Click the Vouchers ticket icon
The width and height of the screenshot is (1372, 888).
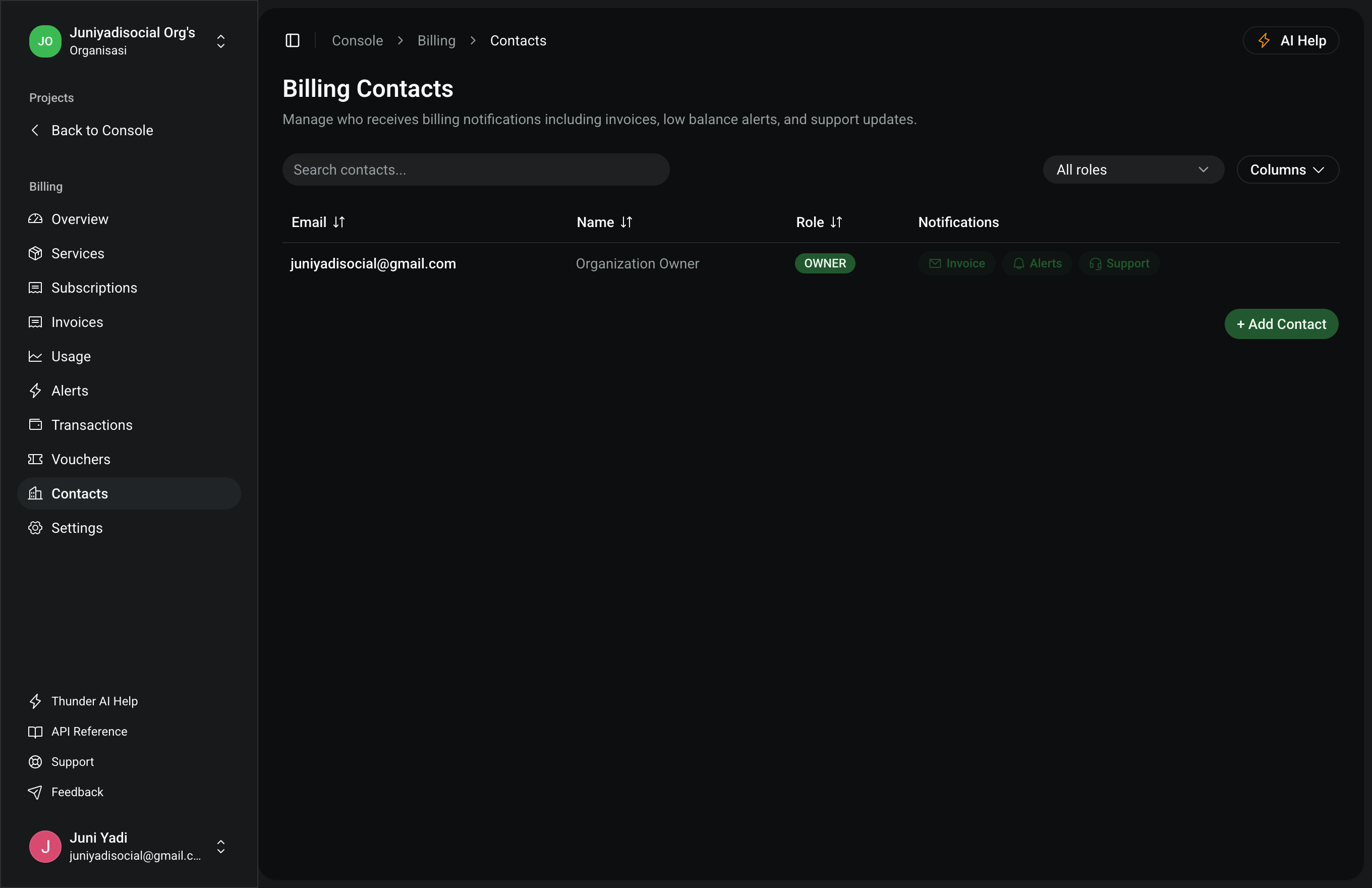(x=35, y=459)
